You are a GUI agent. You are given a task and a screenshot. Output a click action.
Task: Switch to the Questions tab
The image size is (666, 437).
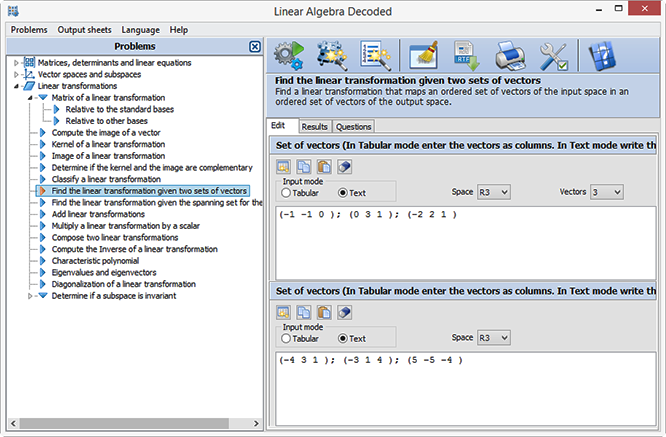click(x=353, y=127)
